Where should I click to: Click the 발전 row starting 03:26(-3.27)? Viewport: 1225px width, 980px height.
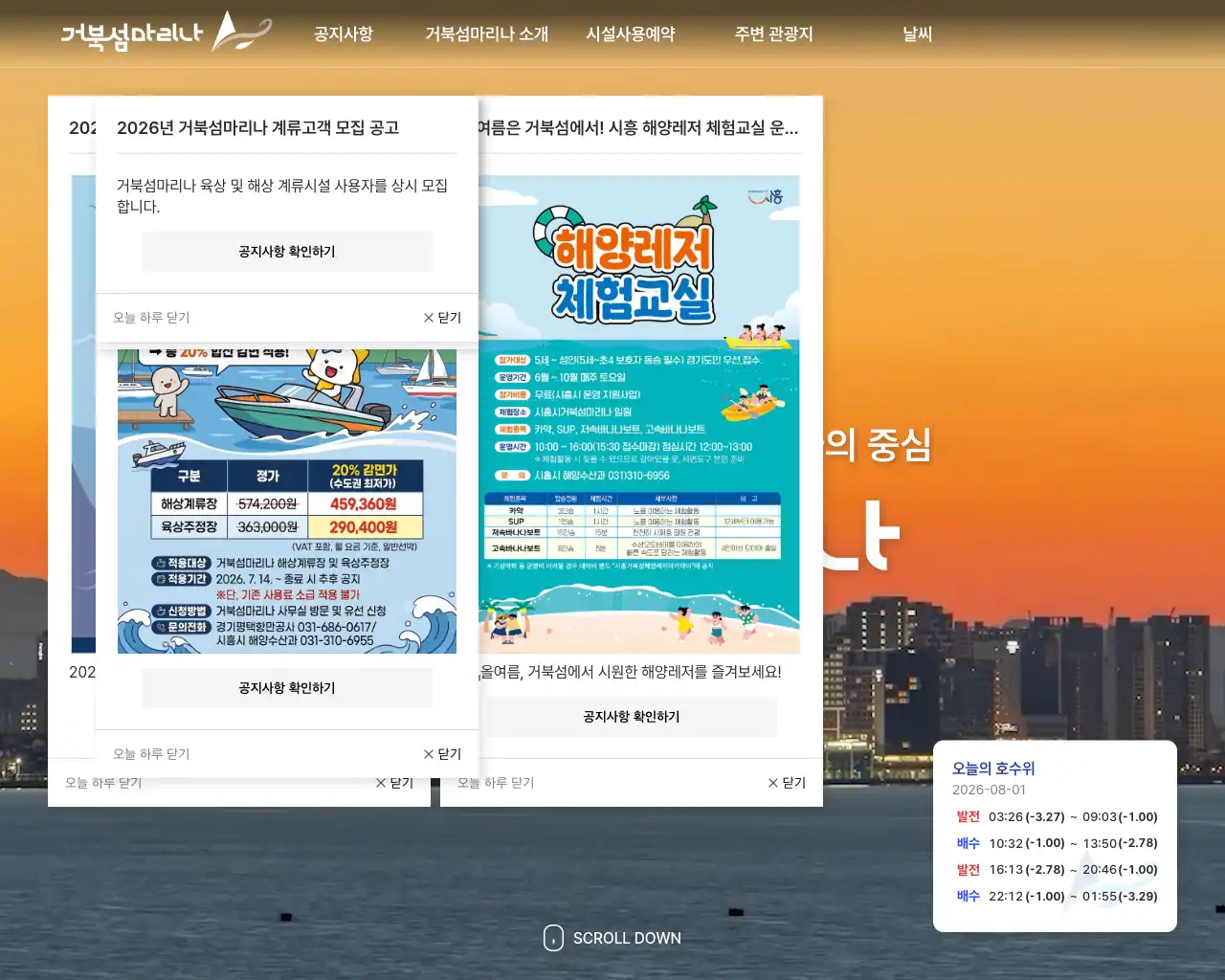(1057, 816)
